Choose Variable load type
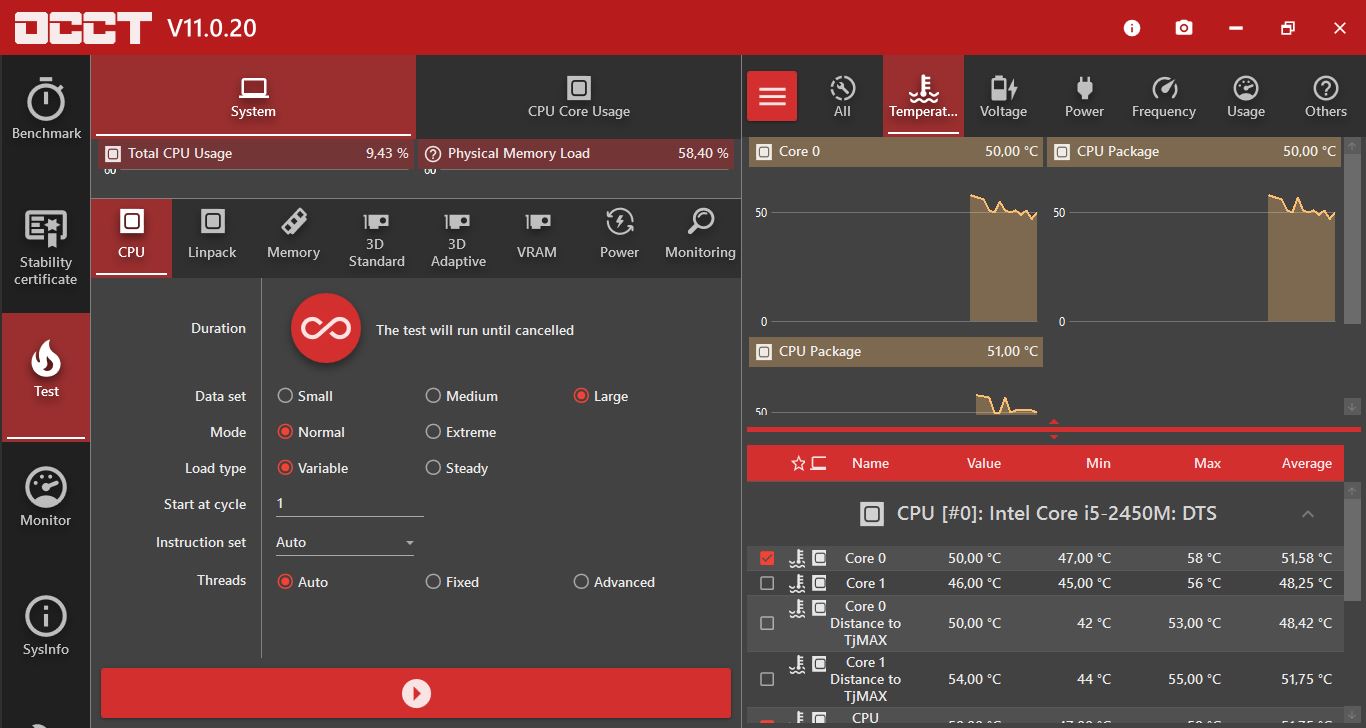 (x=313, y=468)
